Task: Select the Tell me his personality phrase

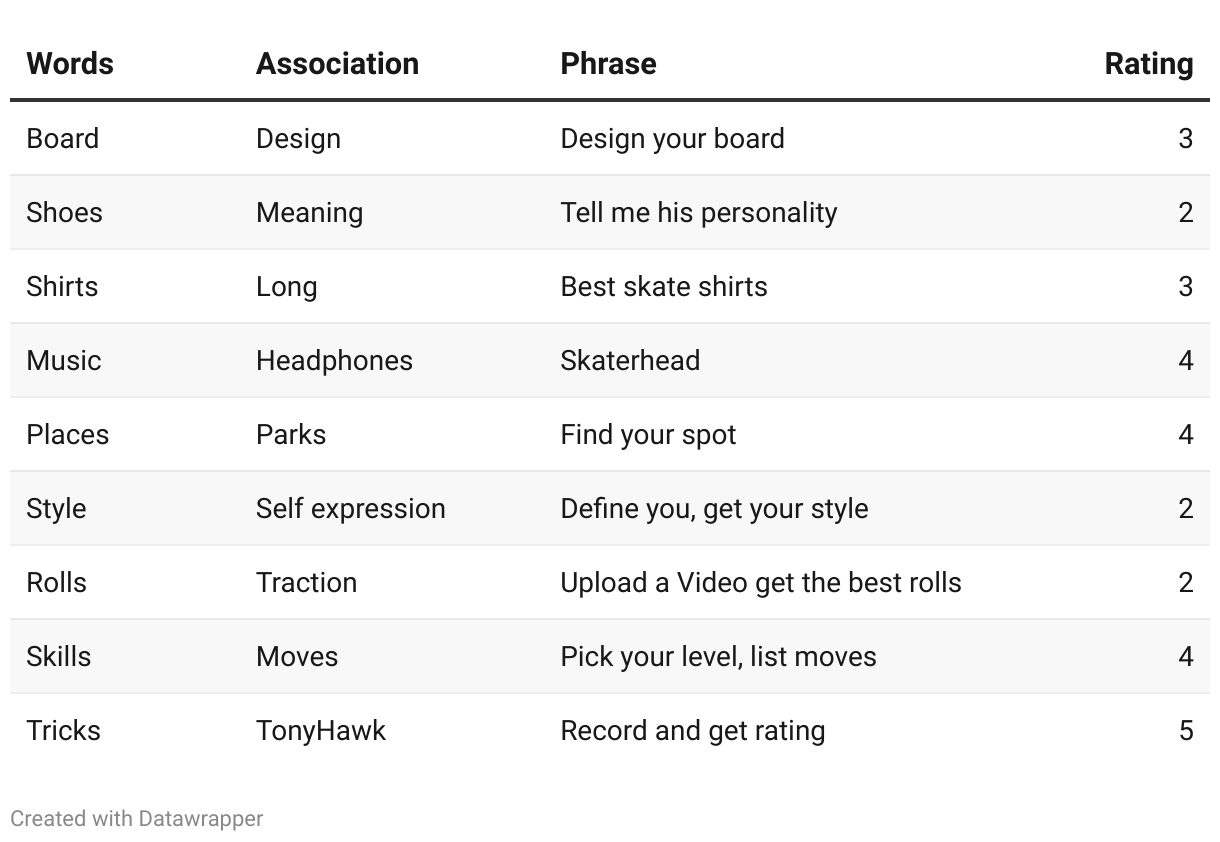Action: (699, 212)
